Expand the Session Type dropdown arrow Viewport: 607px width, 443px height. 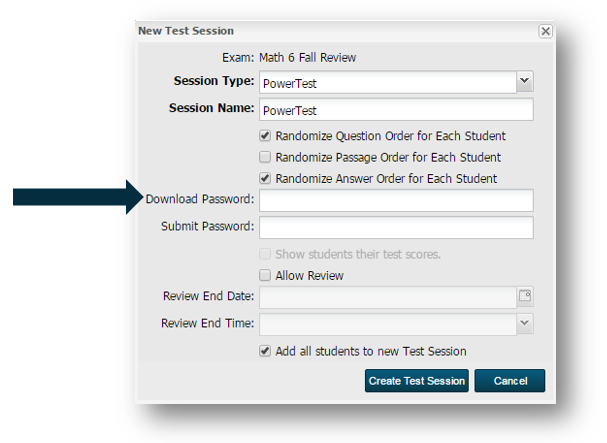[x=525, y=81]
